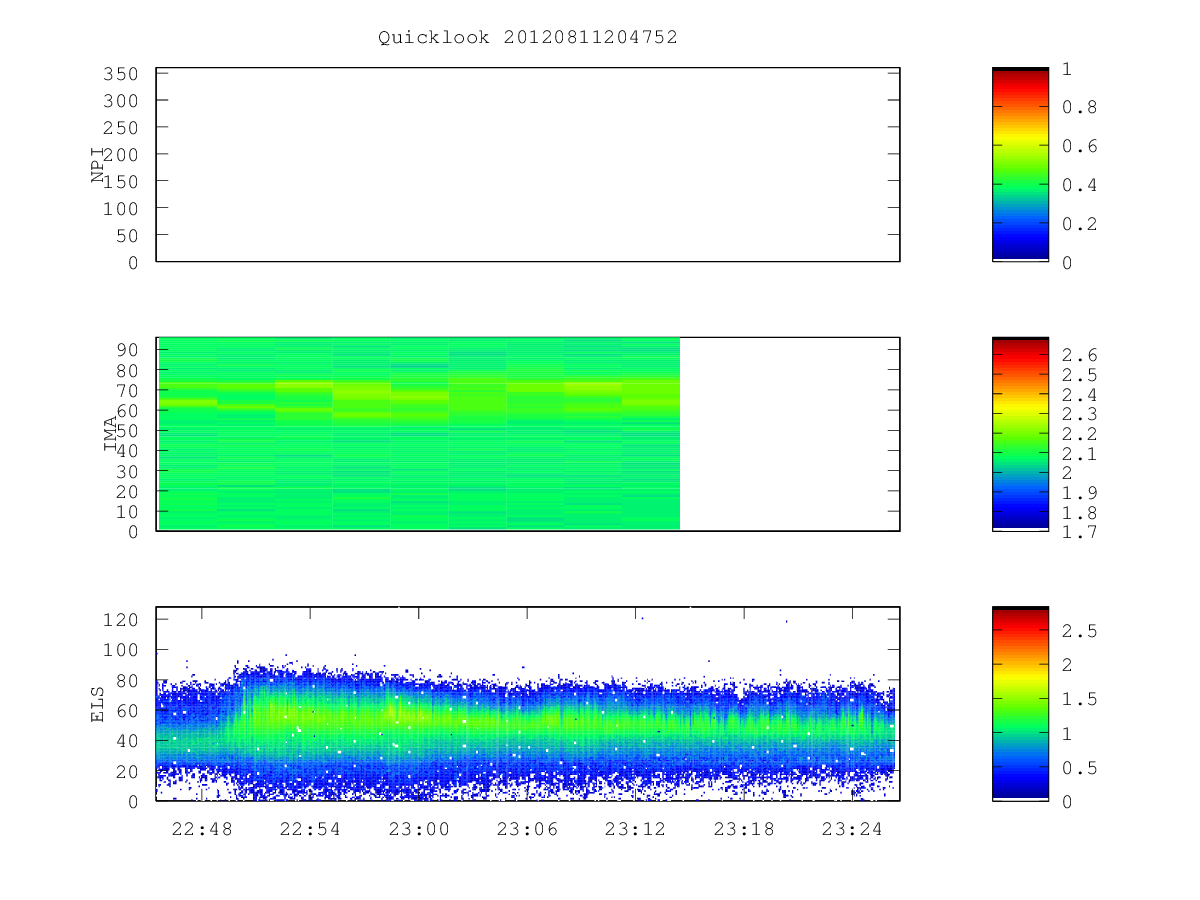The image size is (1200, 900).
Task: Click the 40 tick on ELS axis
Action: click(128, 741)
